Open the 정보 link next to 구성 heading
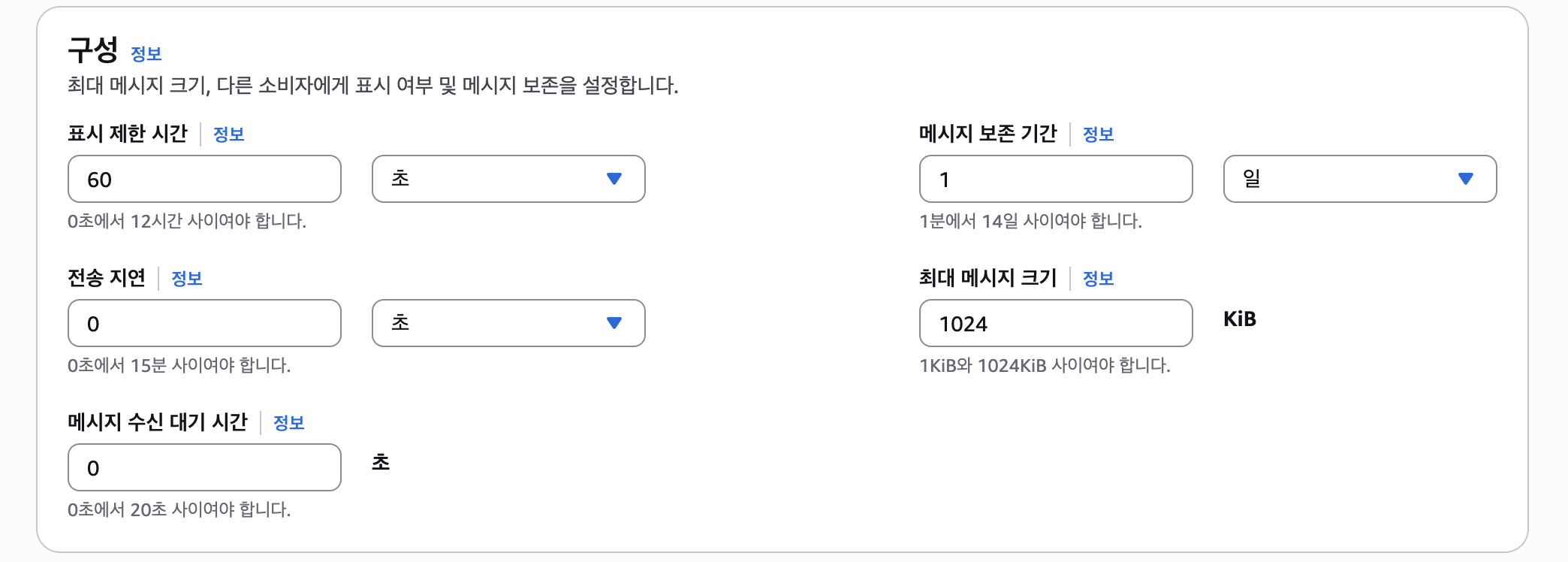The height and width of the screenshot is (562, 1568). point(146,54)
